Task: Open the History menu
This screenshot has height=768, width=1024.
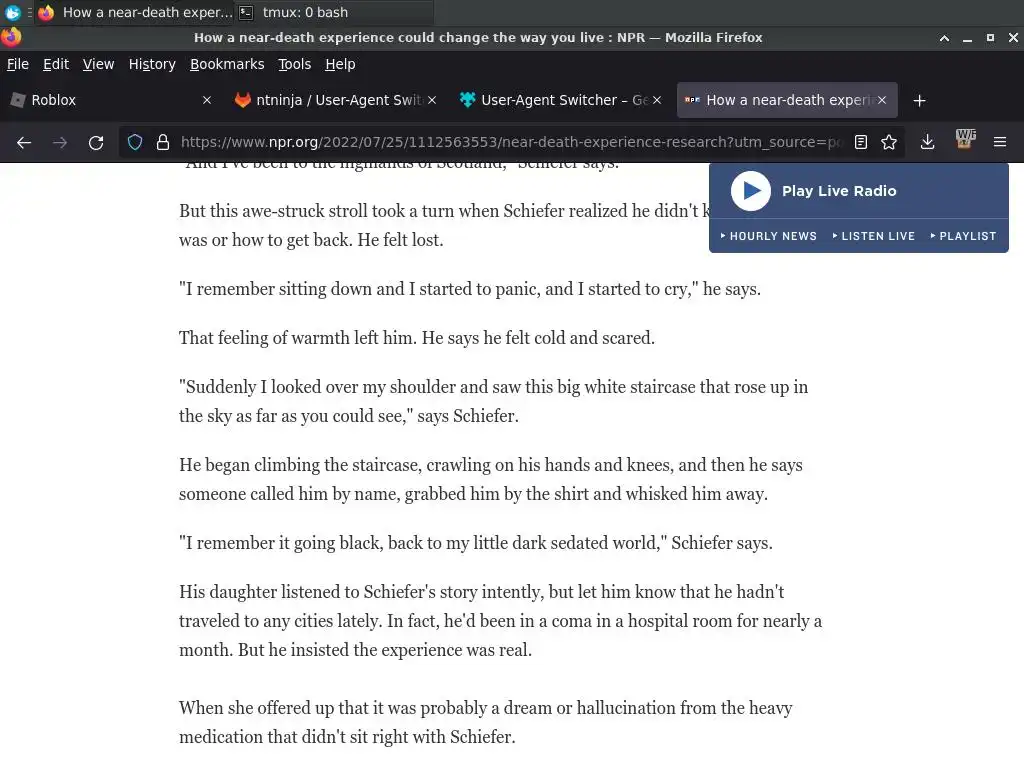Action: (152, 64)
